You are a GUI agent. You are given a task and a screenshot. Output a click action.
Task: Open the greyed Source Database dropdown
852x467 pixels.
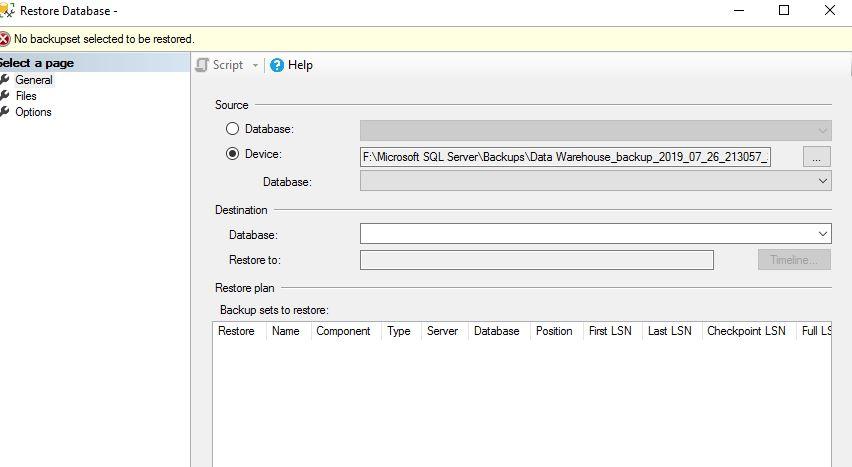596,130
